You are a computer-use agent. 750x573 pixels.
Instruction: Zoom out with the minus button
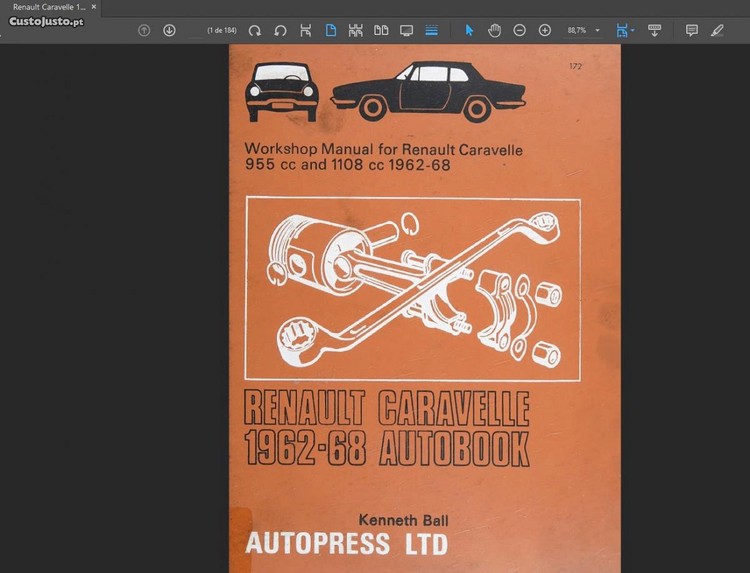pos(519,30)
